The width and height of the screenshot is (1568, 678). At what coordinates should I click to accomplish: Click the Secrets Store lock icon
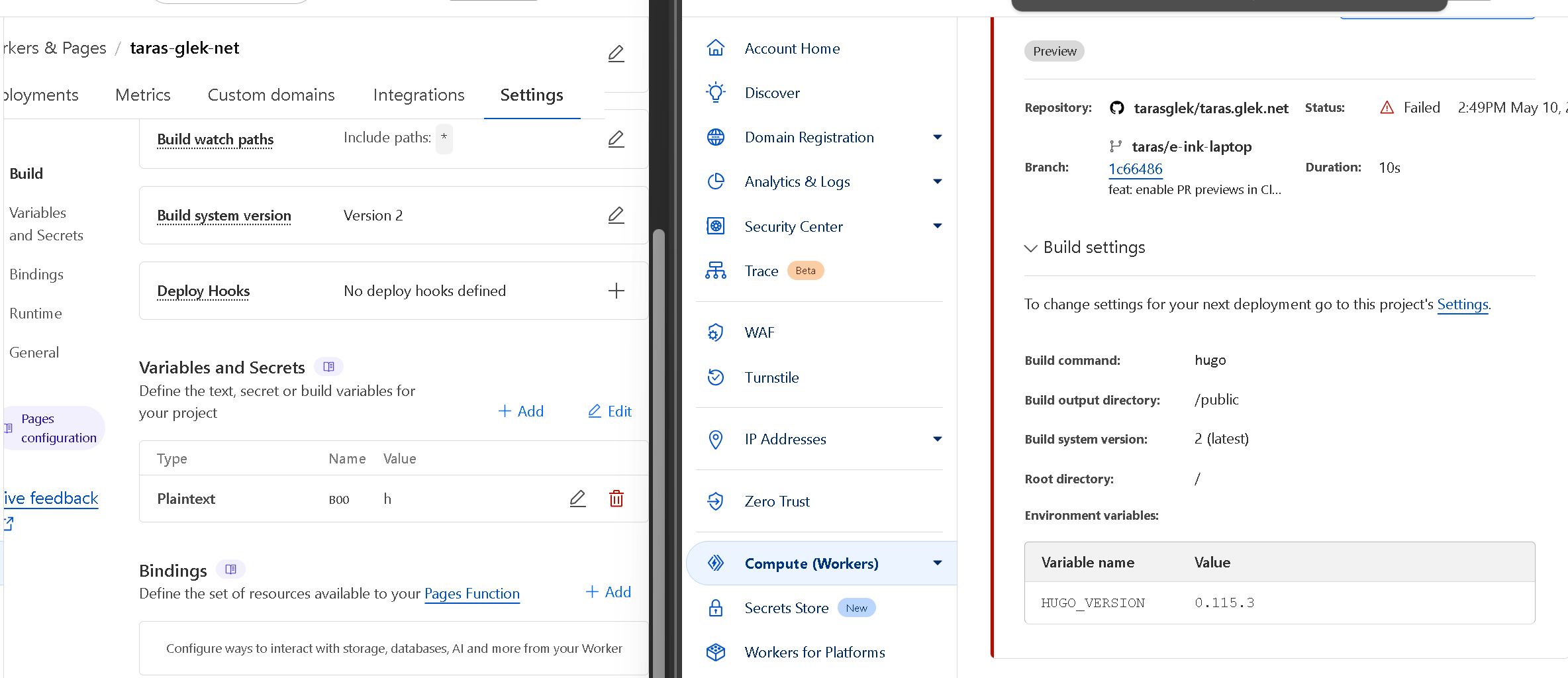pyautogui.click(x=716, y=608)
